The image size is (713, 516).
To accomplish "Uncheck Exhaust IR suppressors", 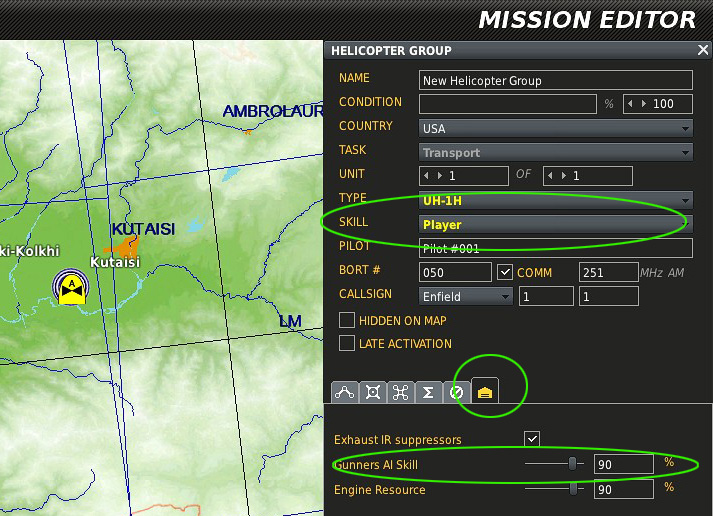I will point(532,439).
